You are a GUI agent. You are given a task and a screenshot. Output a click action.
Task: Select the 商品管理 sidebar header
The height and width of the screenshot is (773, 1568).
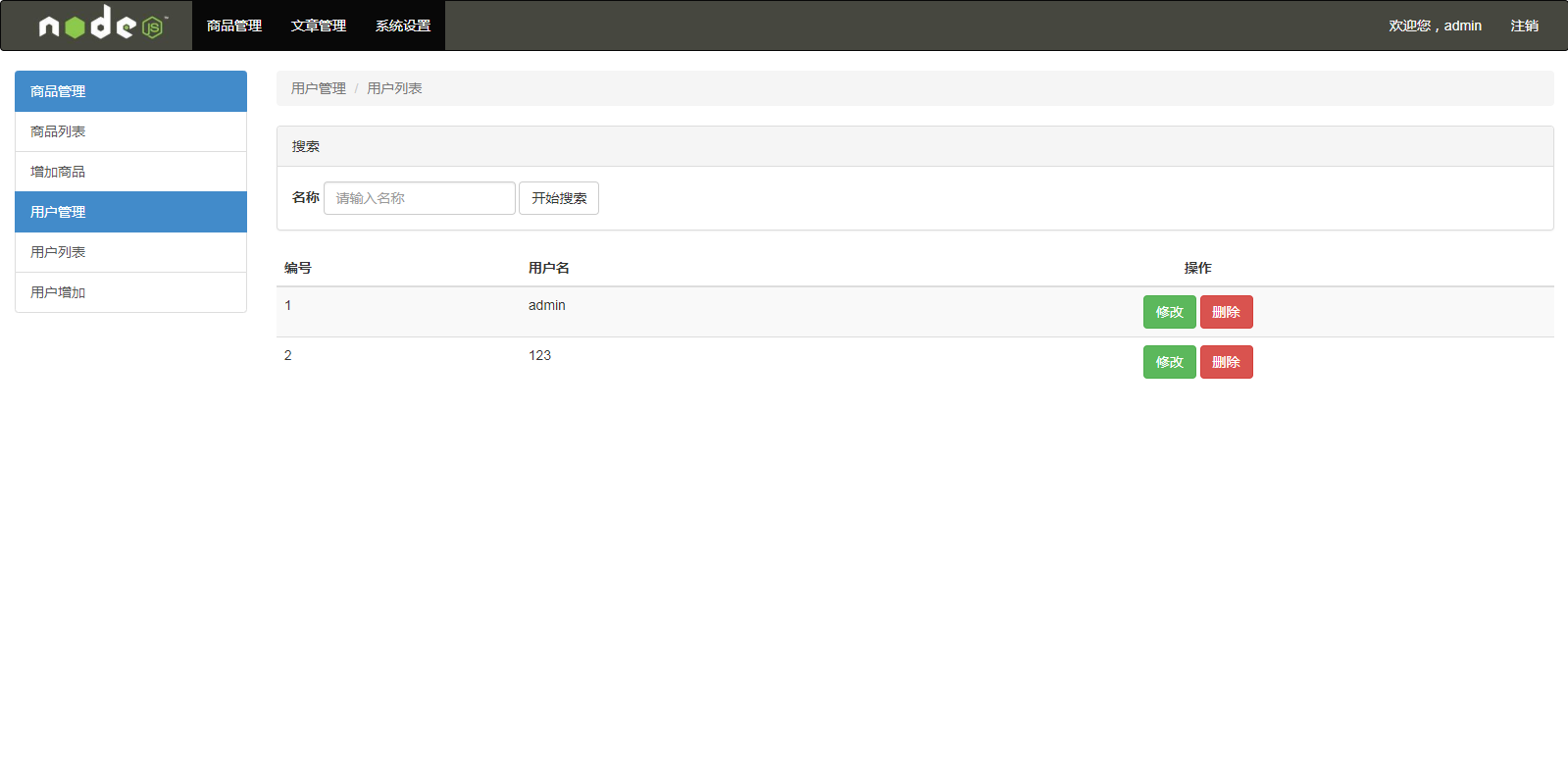[x=130, y=91]
